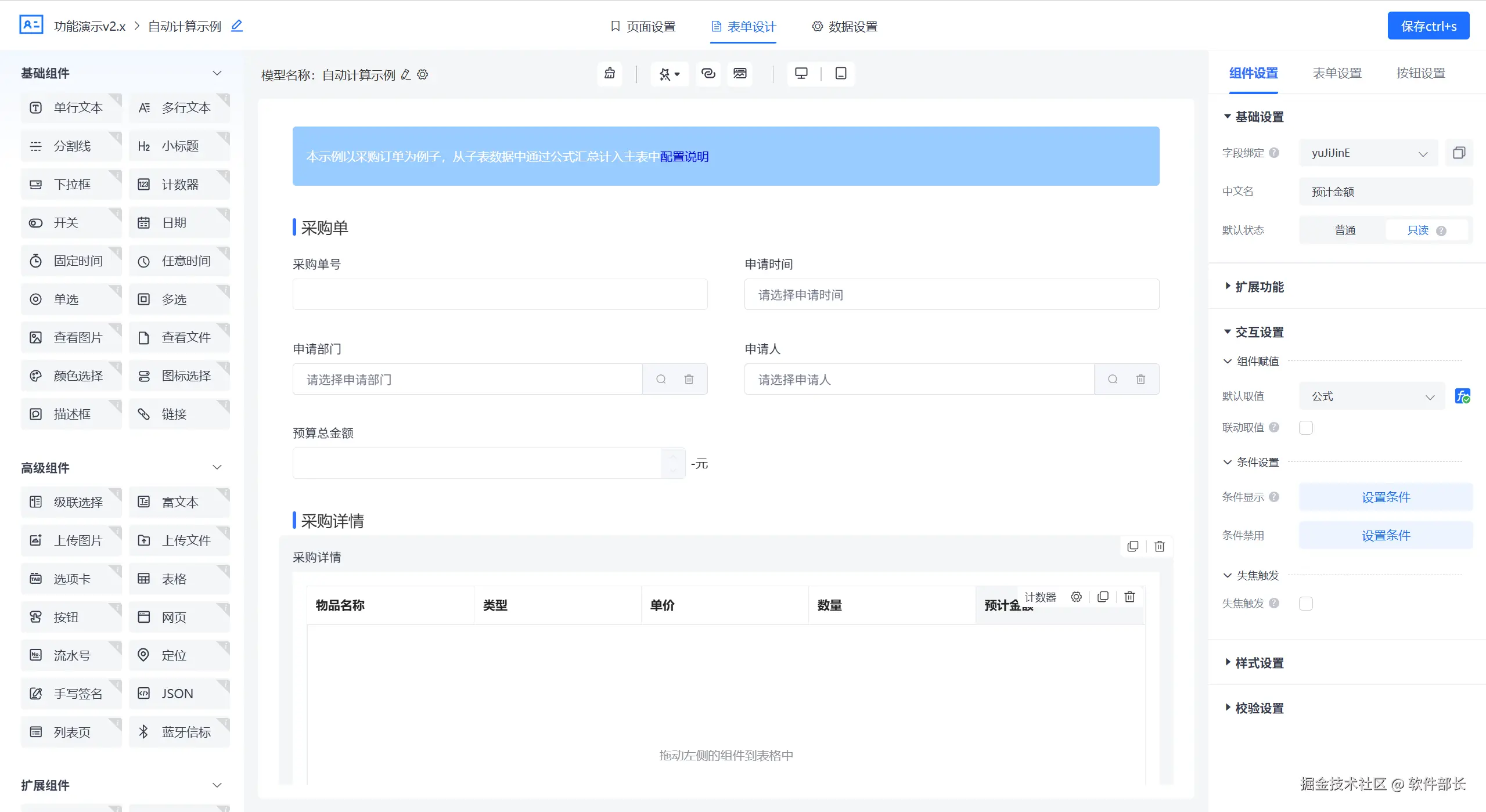The width and height of the screenshot is (1486, 812).
Task: Switch to the 表单设置 tab
Action: pyautogui.click(x=1337, y=73)
